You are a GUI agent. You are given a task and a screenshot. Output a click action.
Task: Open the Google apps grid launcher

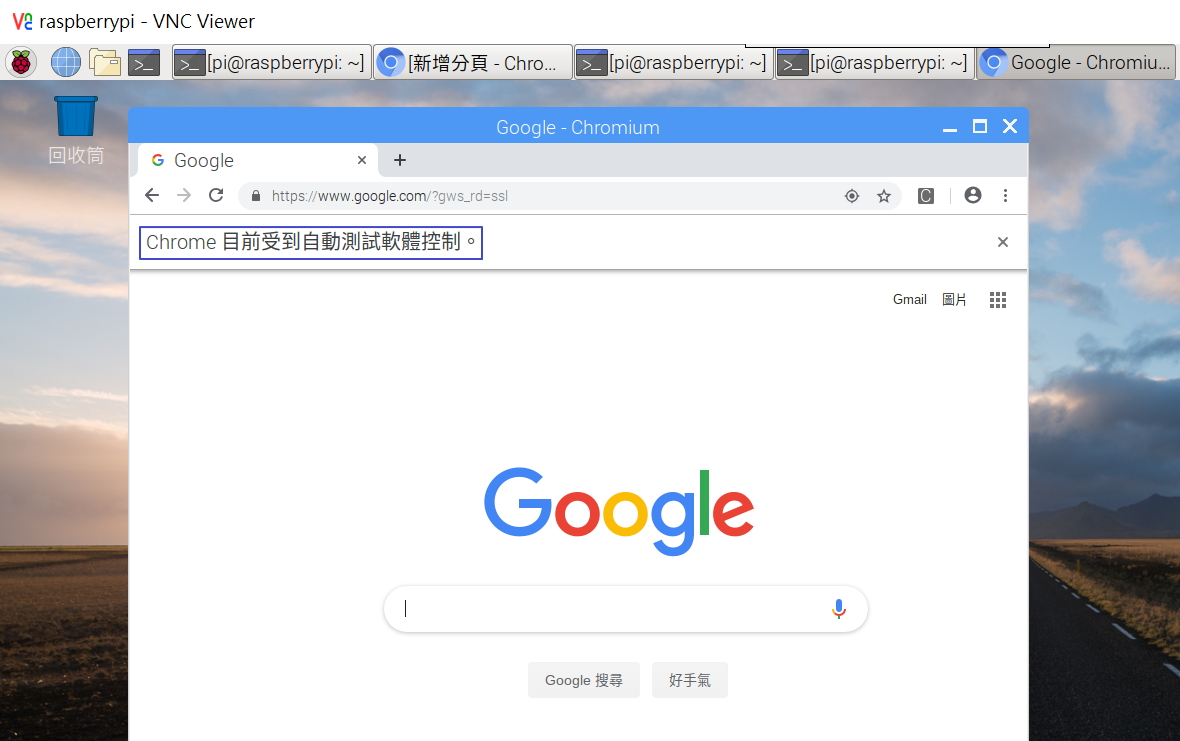[x=997, y=299]
